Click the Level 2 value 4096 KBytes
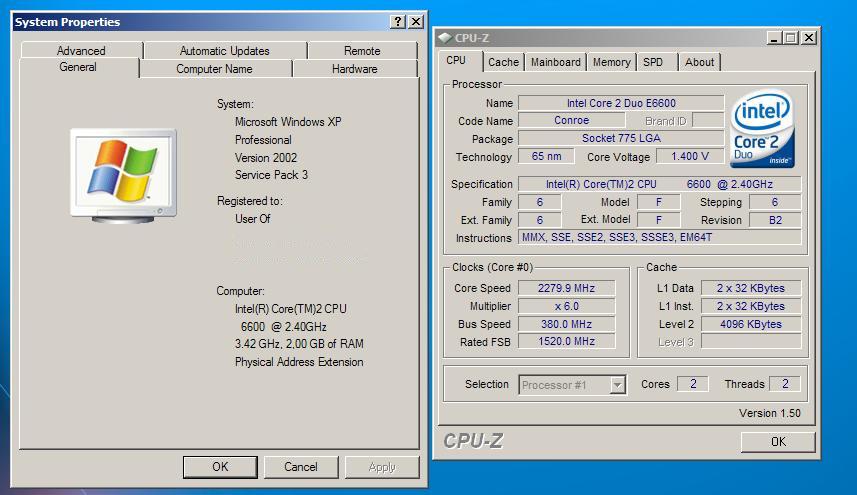This screenshot has height=495, width=857. point(751,324)
